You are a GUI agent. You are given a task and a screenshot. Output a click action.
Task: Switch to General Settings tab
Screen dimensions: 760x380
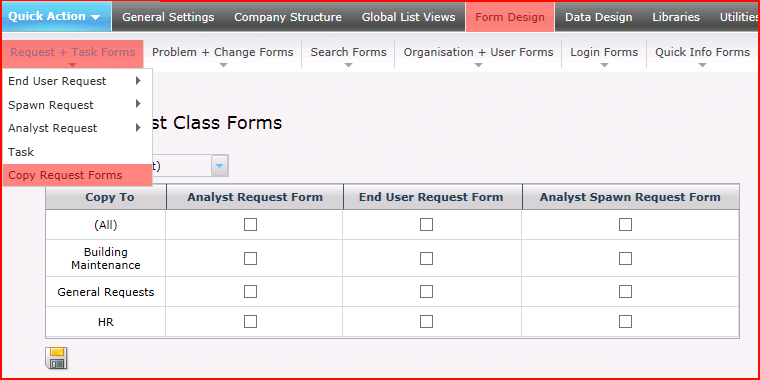tap(168, 17)
